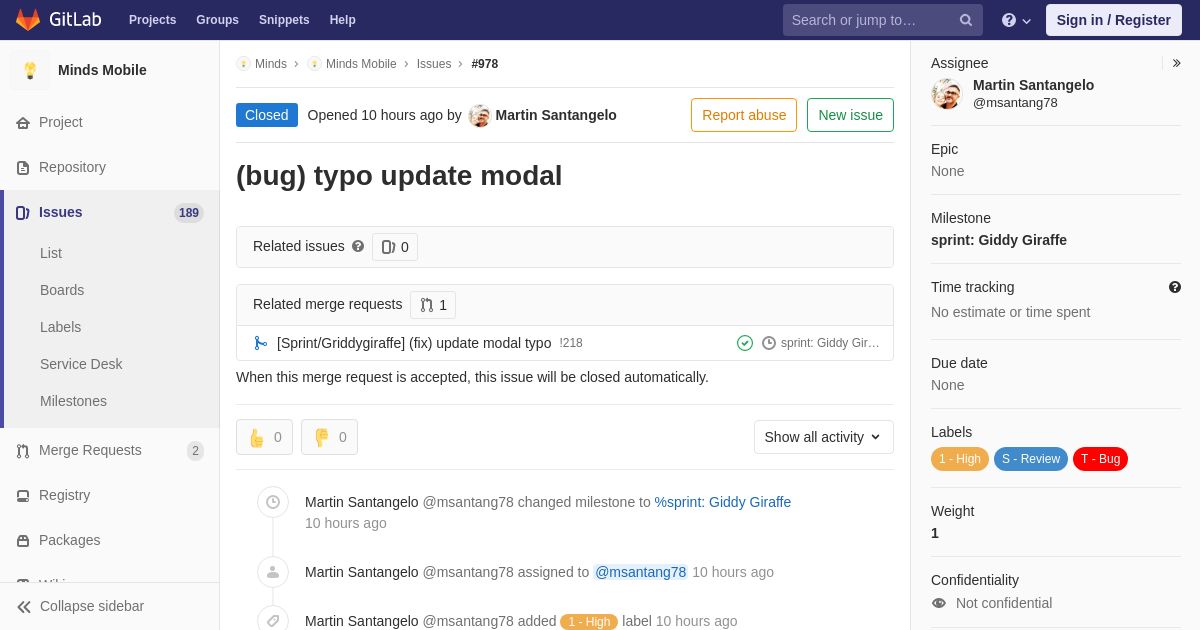Click the thumbs up emoji button
Screen dimensions: 1200x630
264,437
